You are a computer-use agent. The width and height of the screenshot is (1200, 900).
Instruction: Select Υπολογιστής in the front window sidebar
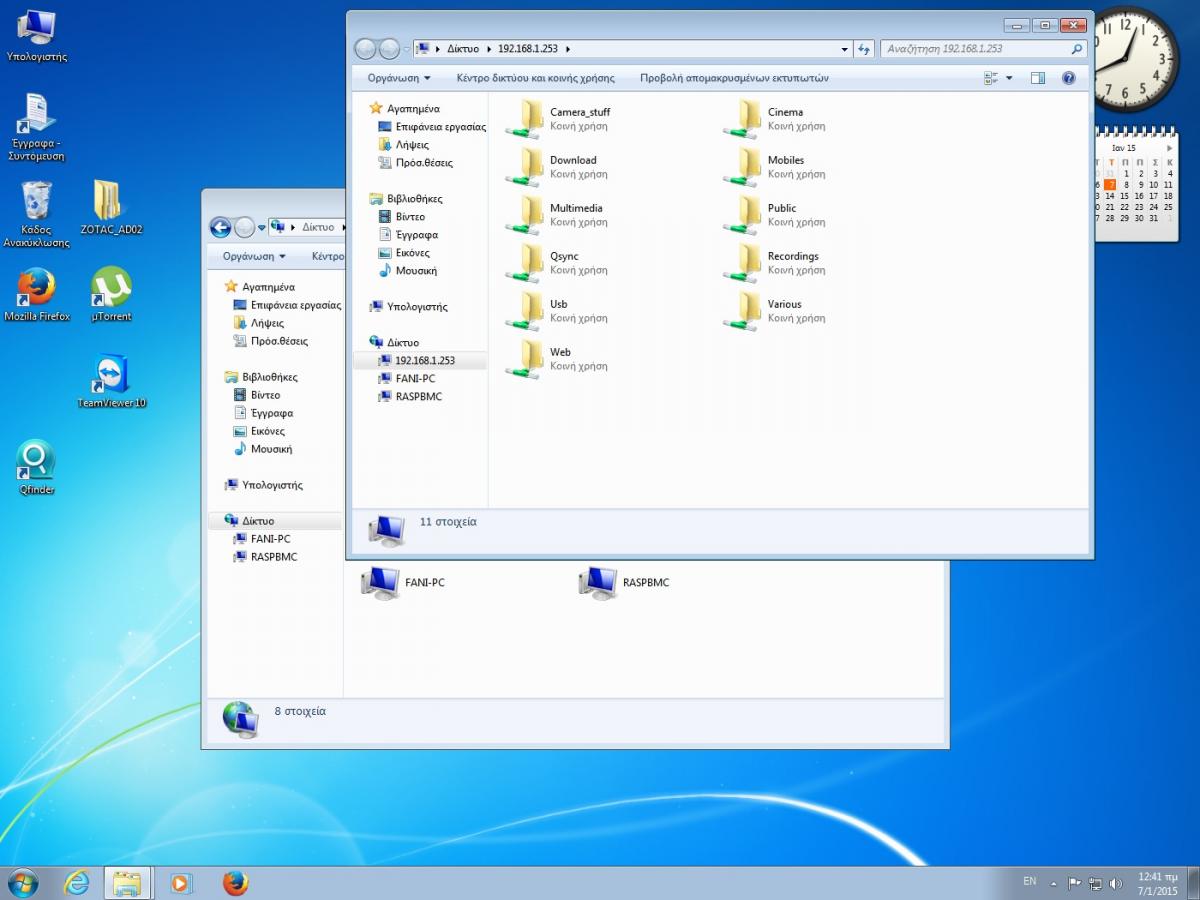coord(408,307)
